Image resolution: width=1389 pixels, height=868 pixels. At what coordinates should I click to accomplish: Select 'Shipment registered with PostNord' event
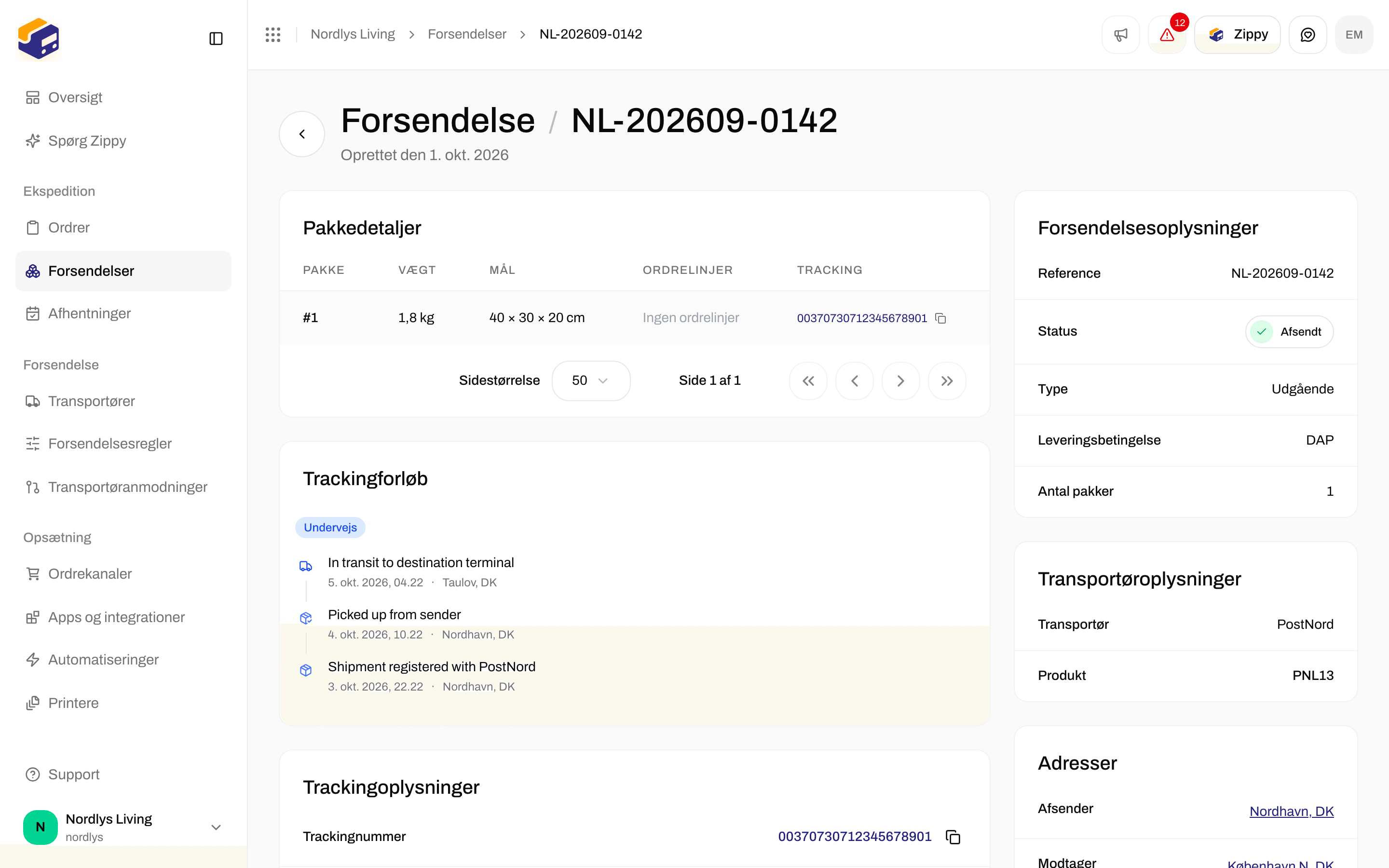click(432, 667)
